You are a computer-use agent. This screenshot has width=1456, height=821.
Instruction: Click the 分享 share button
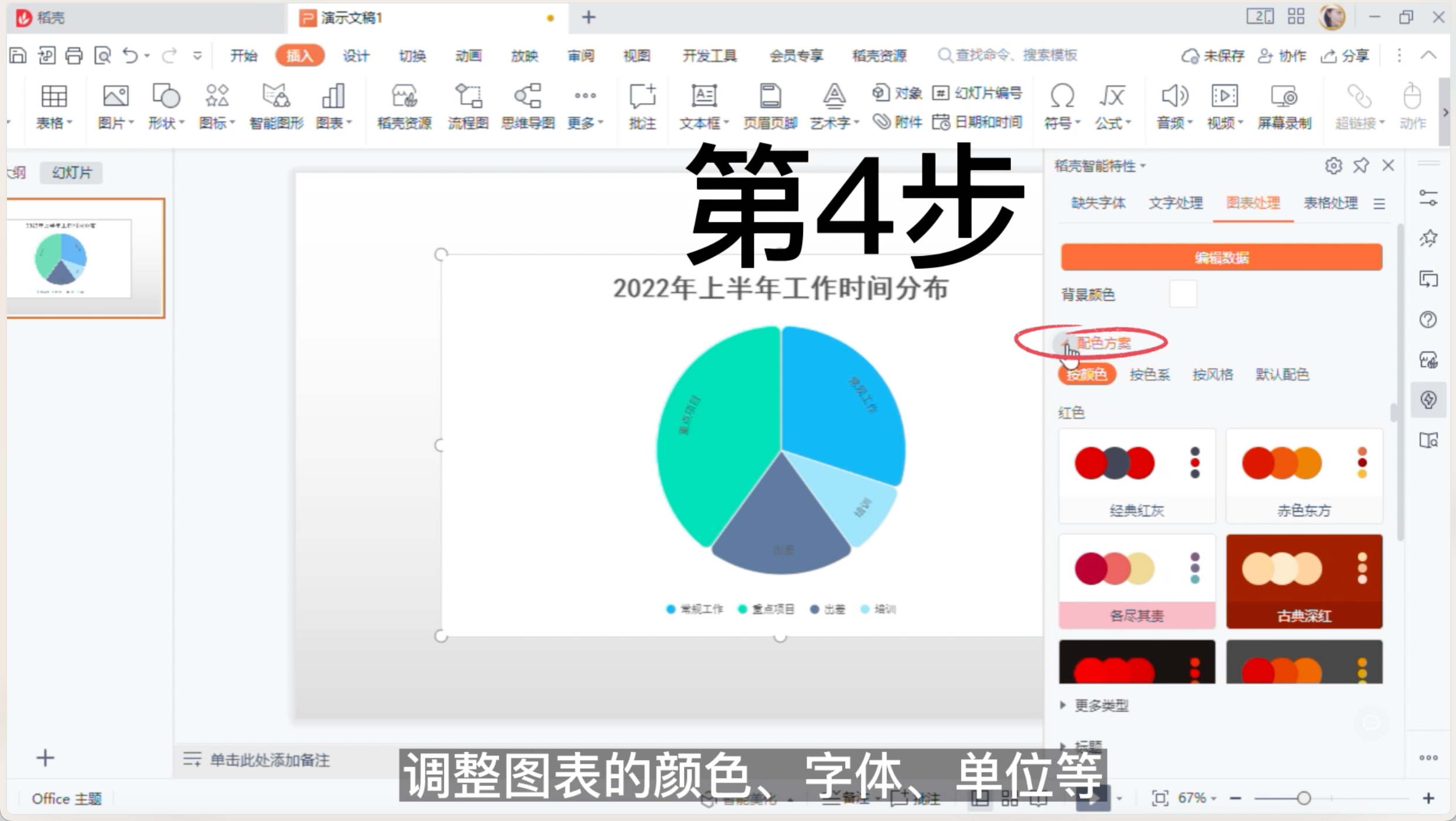point(1345,56)
